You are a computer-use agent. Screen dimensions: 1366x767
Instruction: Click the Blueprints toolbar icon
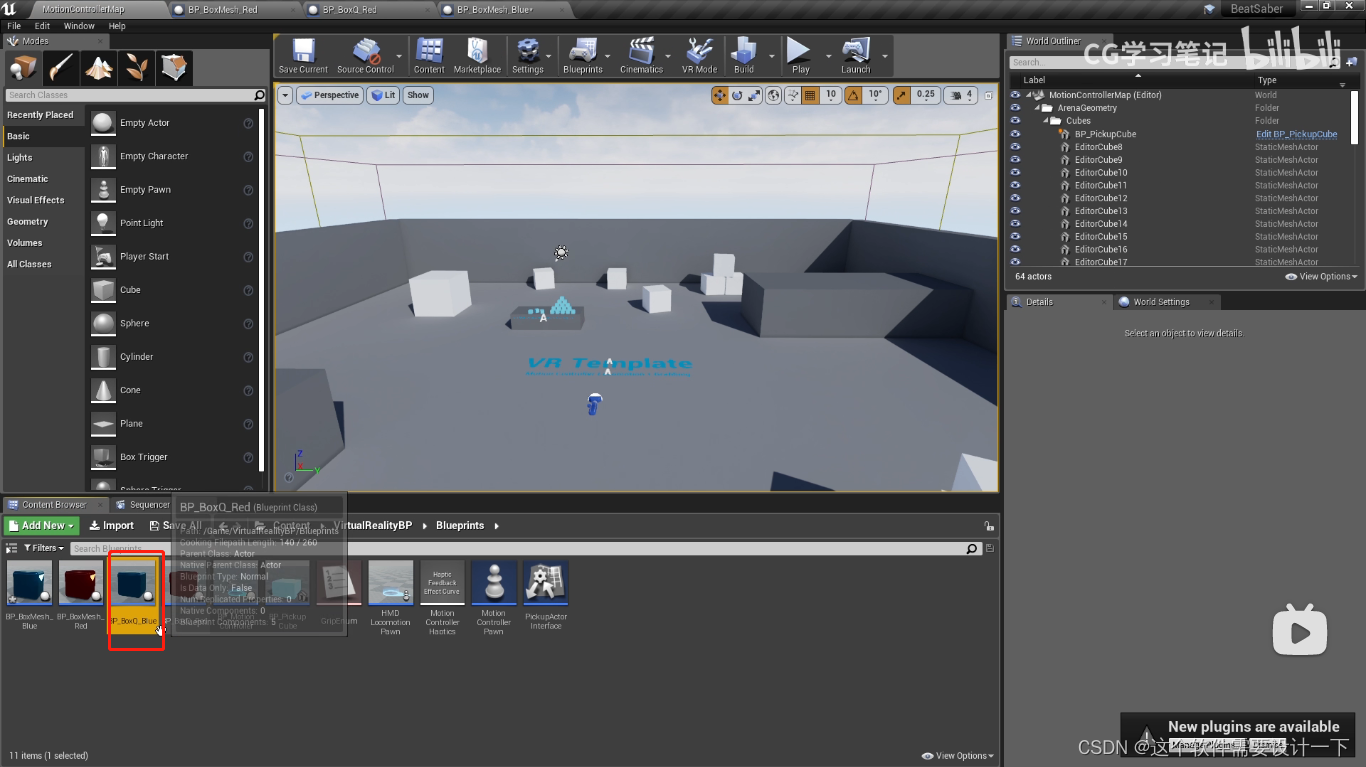coord(583,56)
